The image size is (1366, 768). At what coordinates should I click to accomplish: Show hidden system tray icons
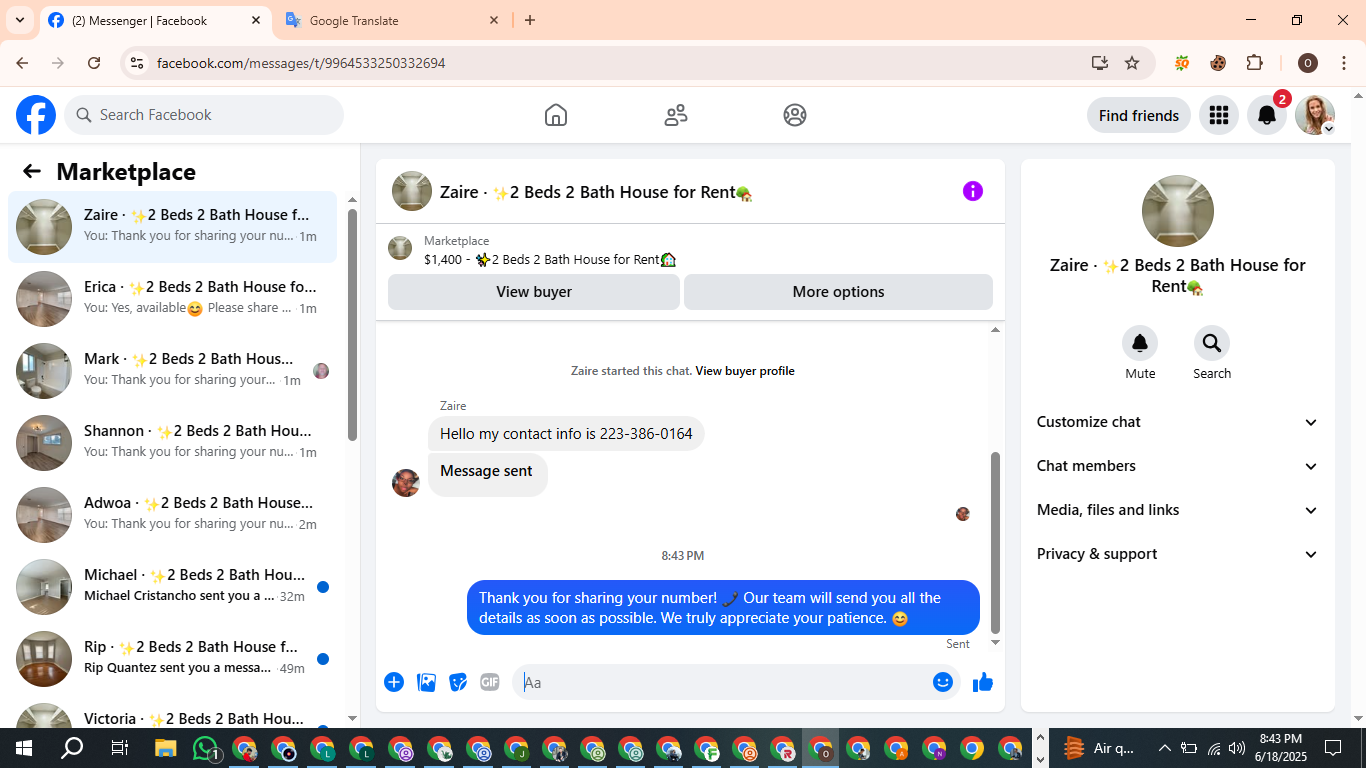[1164, 748]
